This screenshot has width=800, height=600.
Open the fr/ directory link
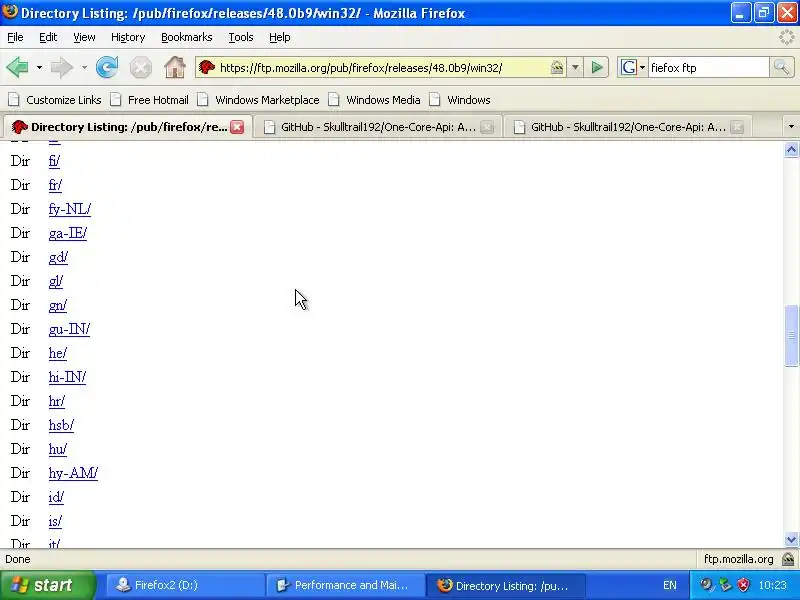click(55, 185)
